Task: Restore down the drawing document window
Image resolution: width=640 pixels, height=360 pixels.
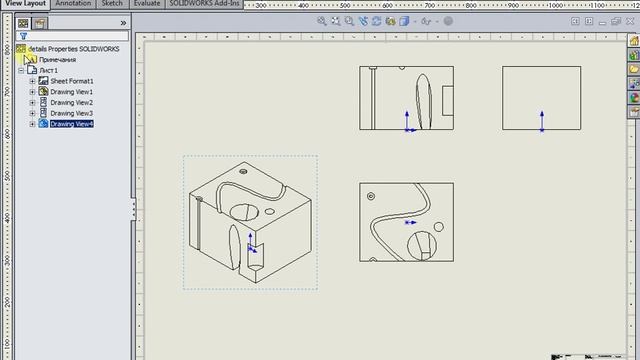Action: pyautogui.click(x=616, y=21)
